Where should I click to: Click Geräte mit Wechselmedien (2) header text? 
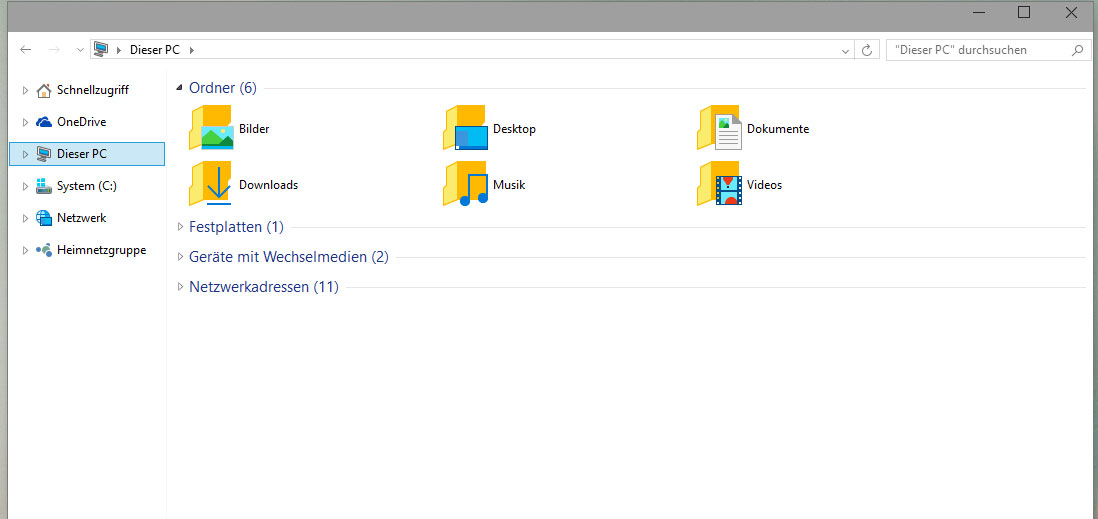[x=289, y=256]
